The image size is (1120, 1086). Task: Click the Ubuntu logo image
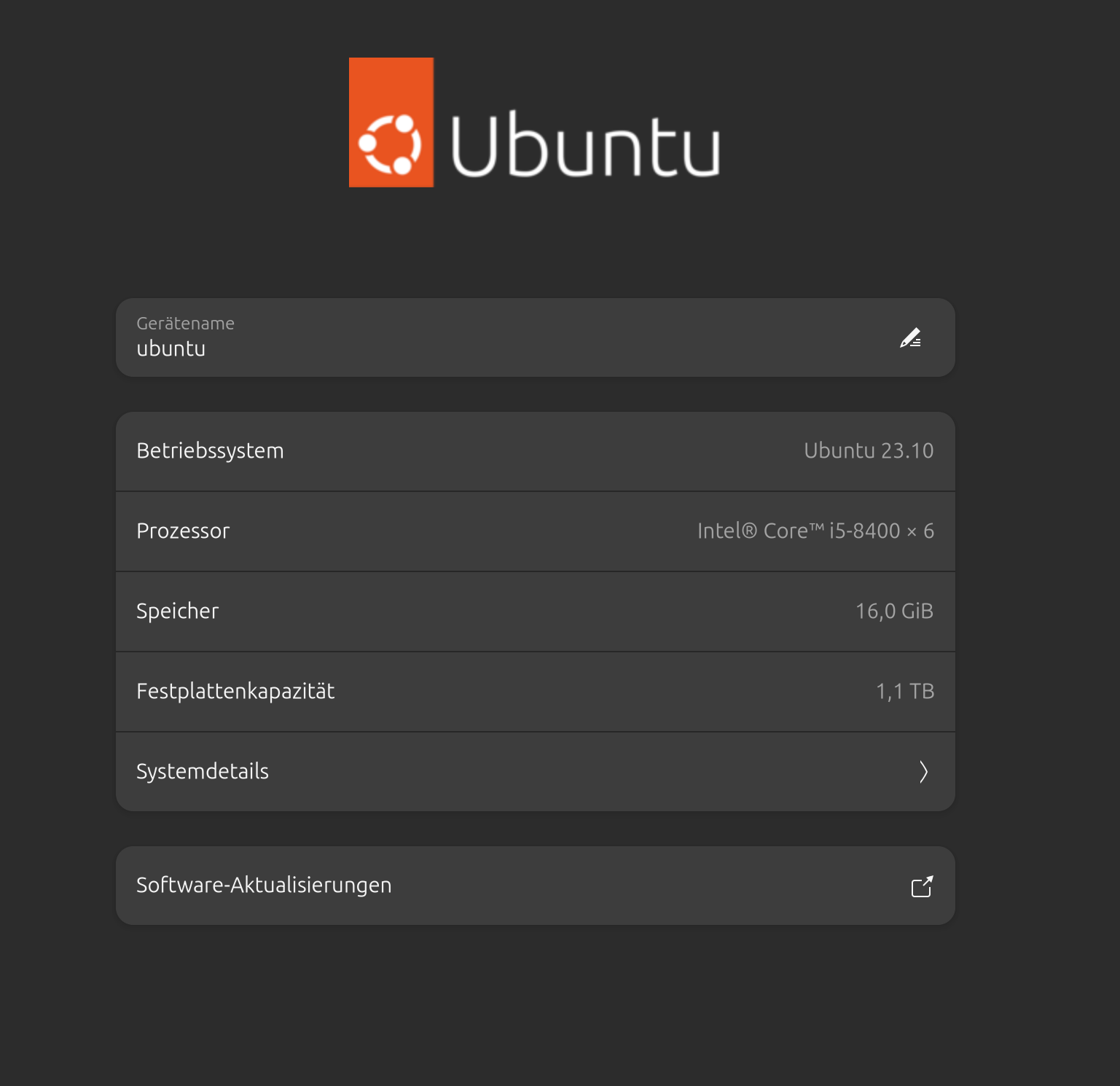click(x=535, y=122)
